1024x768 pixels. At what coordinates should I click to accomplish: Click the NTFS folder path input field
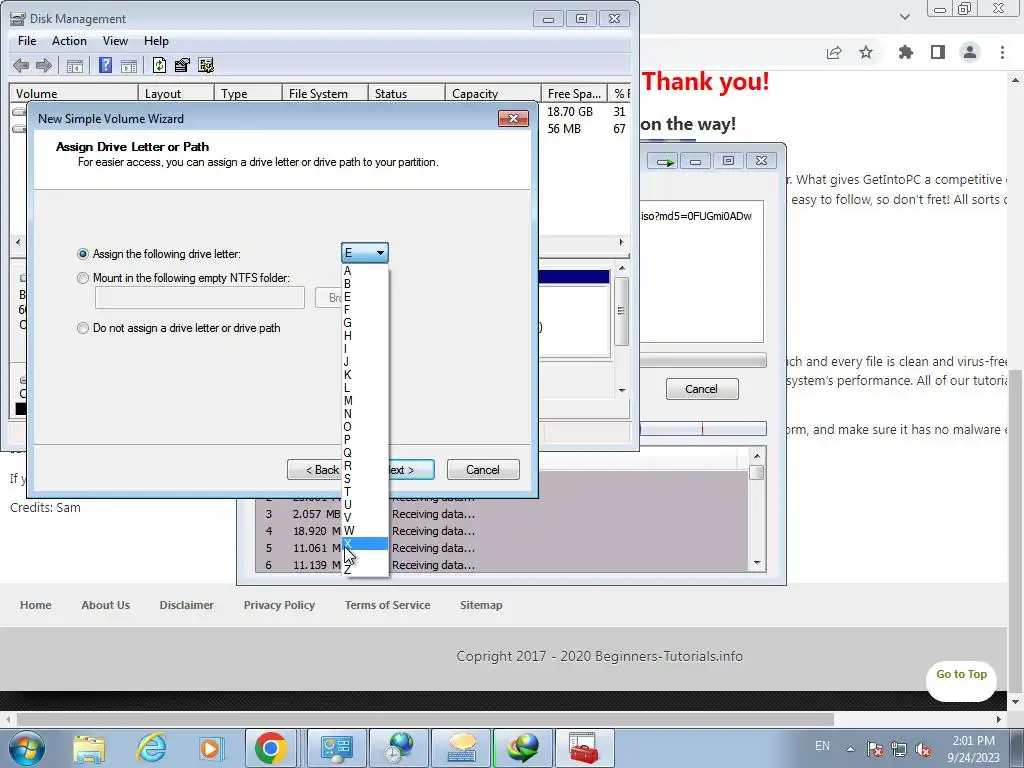point(200,298)
